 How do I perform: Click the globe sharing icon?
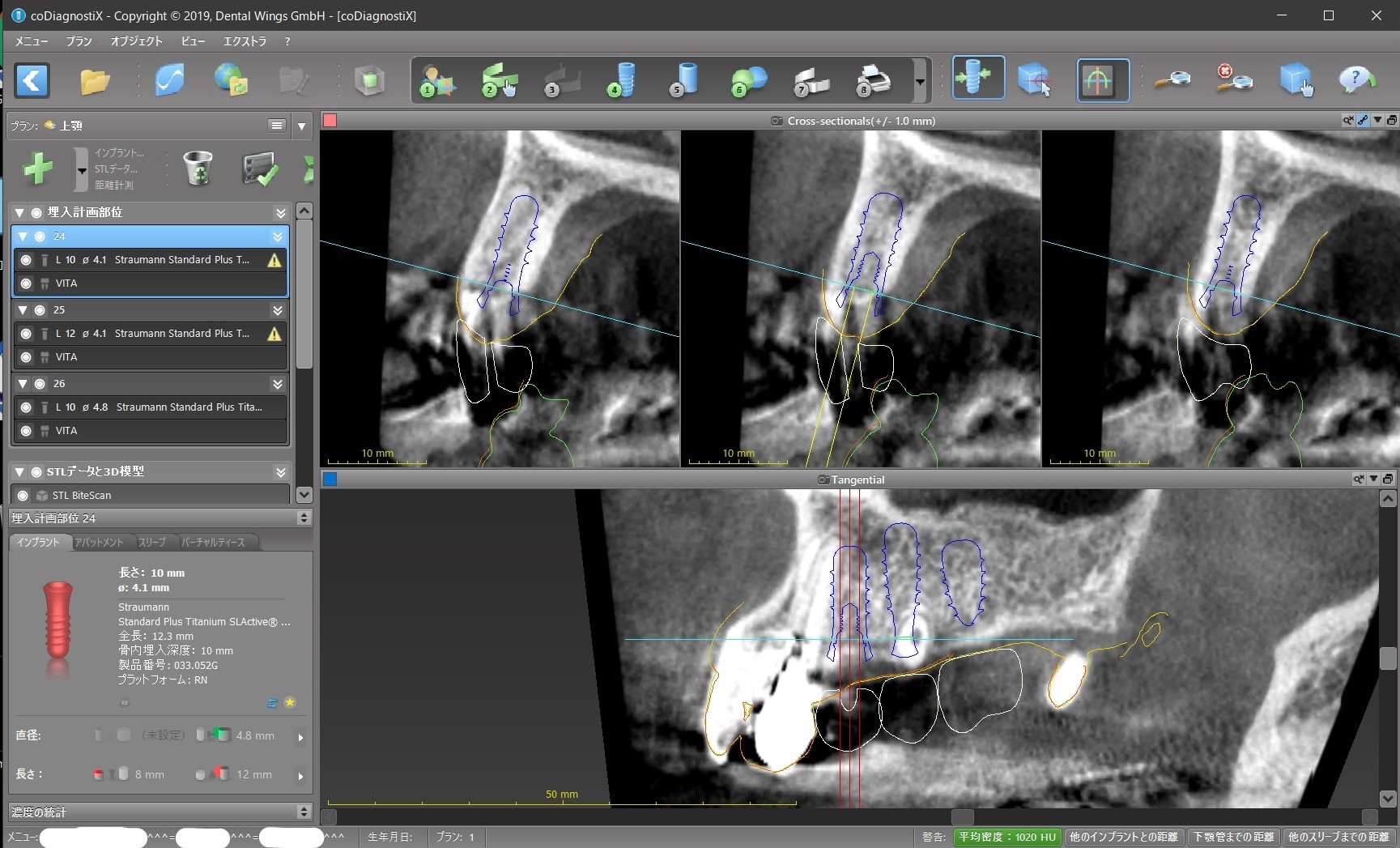click(x=232, y=80)
